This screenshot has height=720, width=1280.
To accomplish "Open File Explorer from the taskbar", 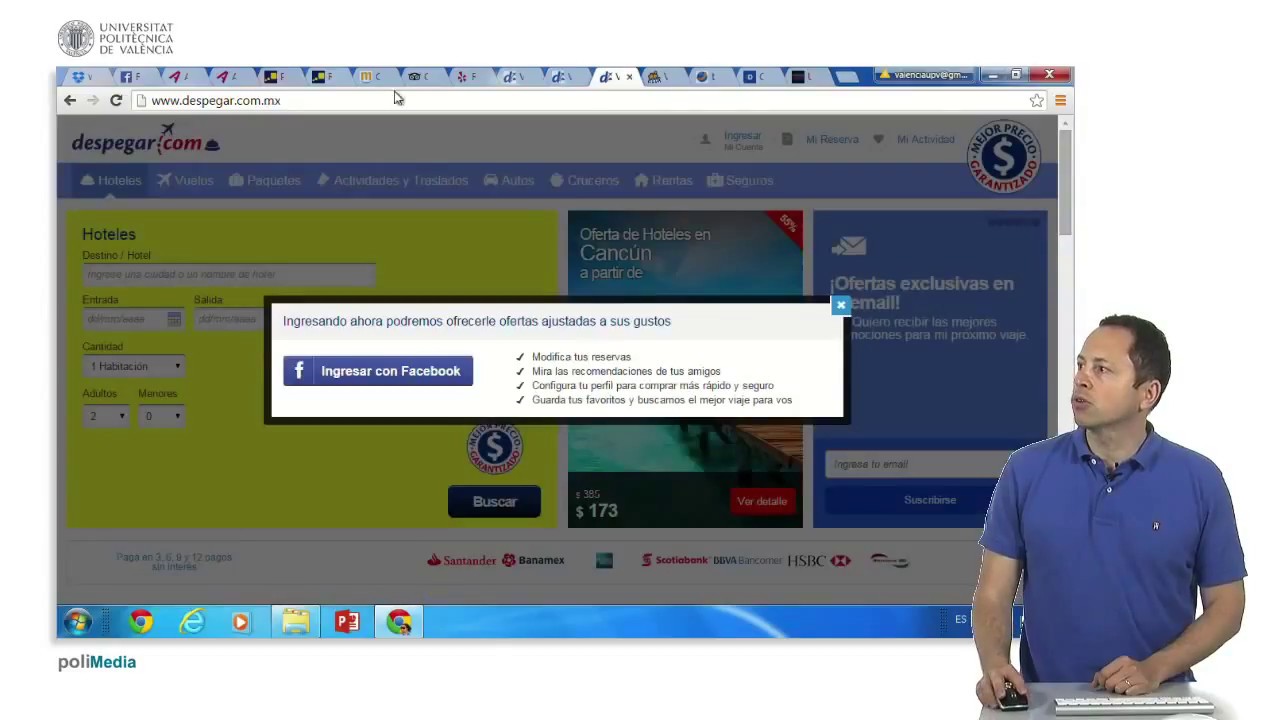I will (296, 622).
